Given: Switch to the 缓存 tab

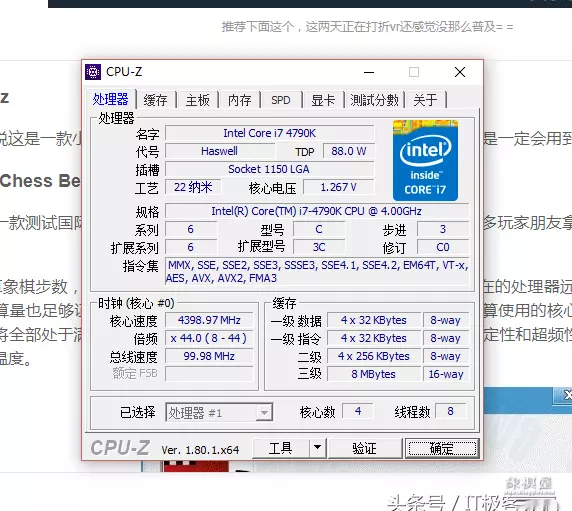Looking at the screenshot, I should click(x=155, y=100).
